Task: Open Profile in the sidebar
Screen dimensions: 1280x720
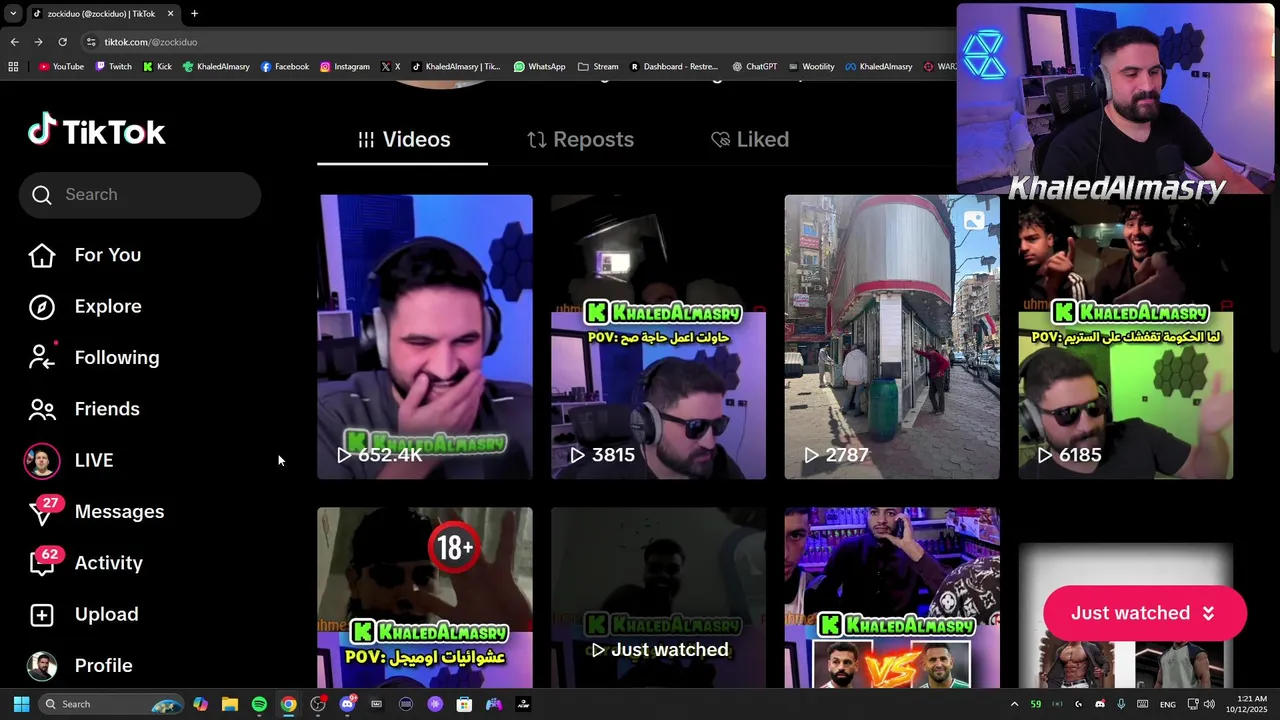Action: click(x=80, y=665)
